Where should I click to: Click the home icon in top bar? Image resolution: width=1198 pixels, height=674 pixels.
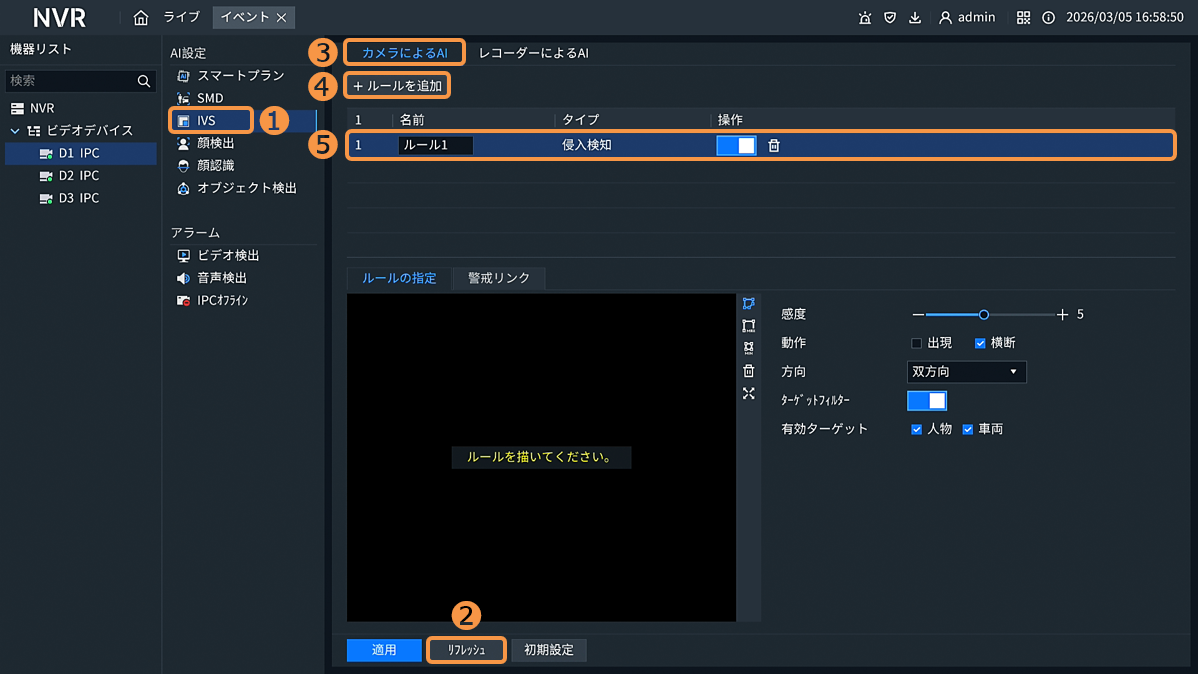141,17
